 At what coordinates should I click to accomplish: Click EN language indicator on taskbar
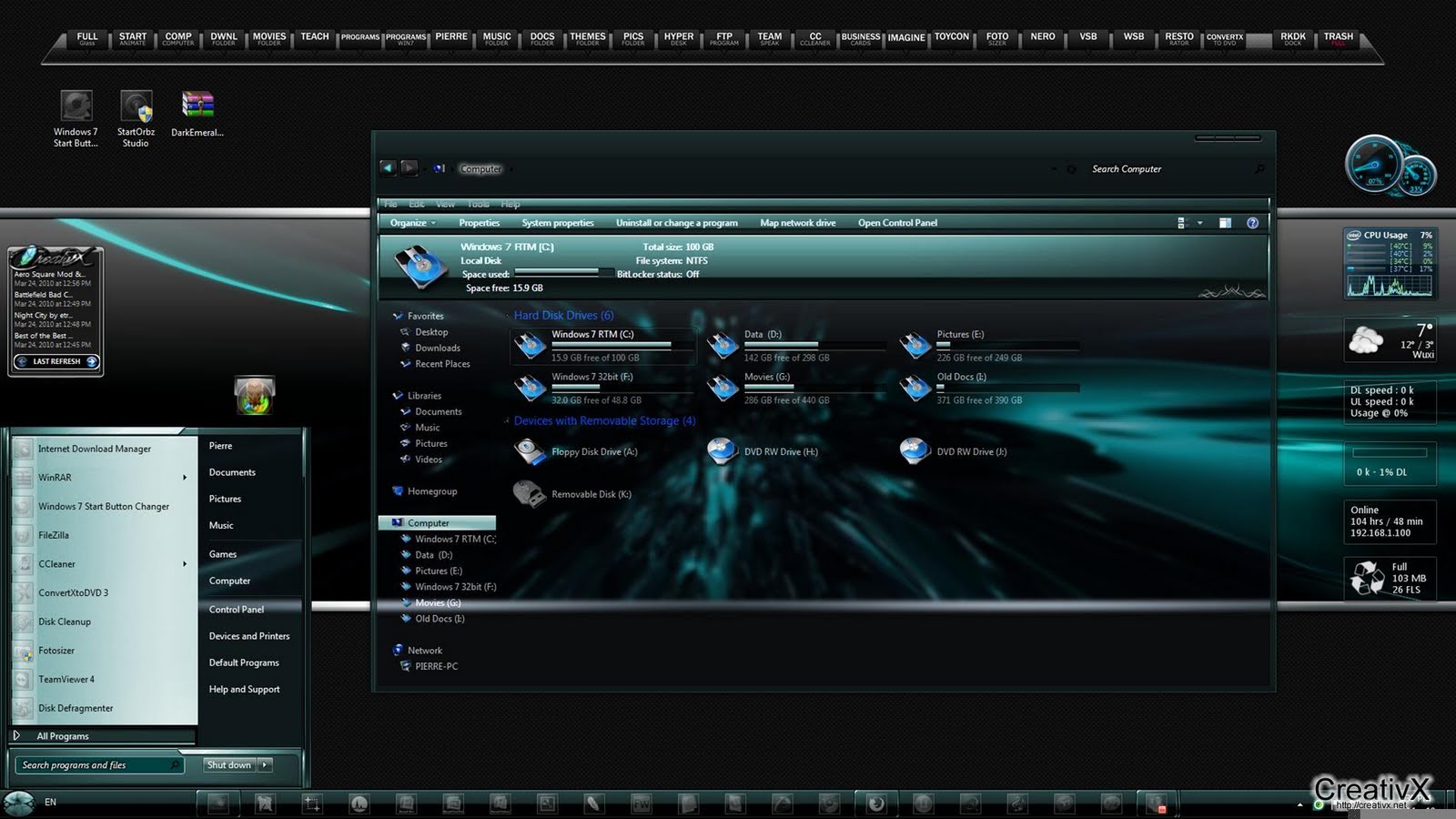pyautogui.click(x=50, y=802)
